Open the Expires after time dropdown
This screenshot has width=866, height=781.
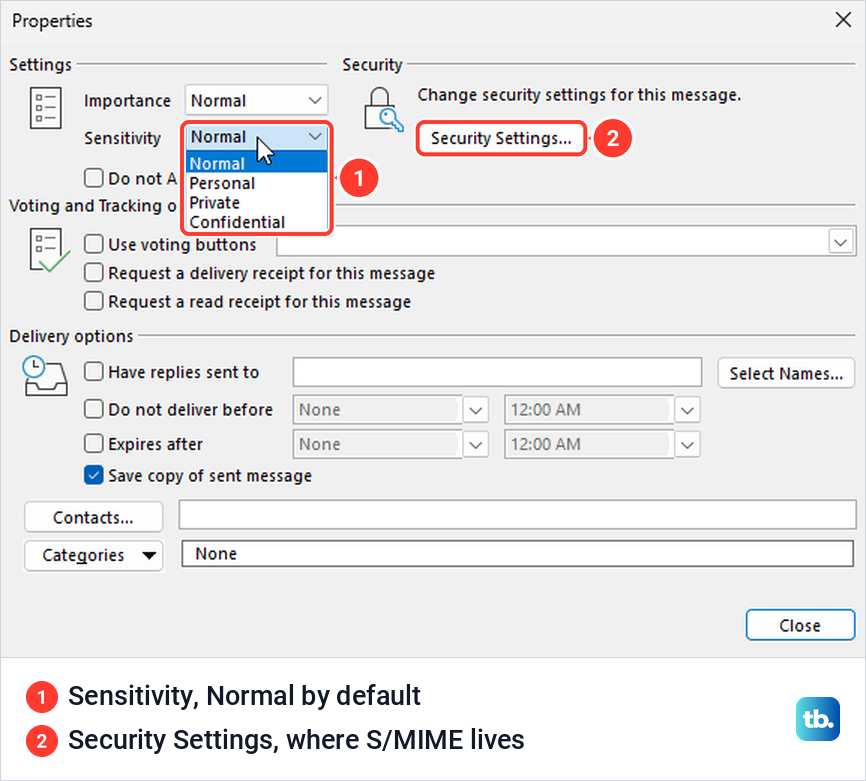(687, 445)
